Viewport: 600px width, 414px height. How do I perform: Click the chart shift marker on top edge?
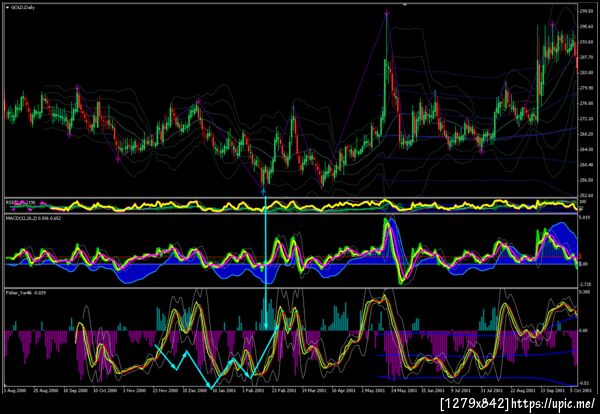click(x=405, y=5)
